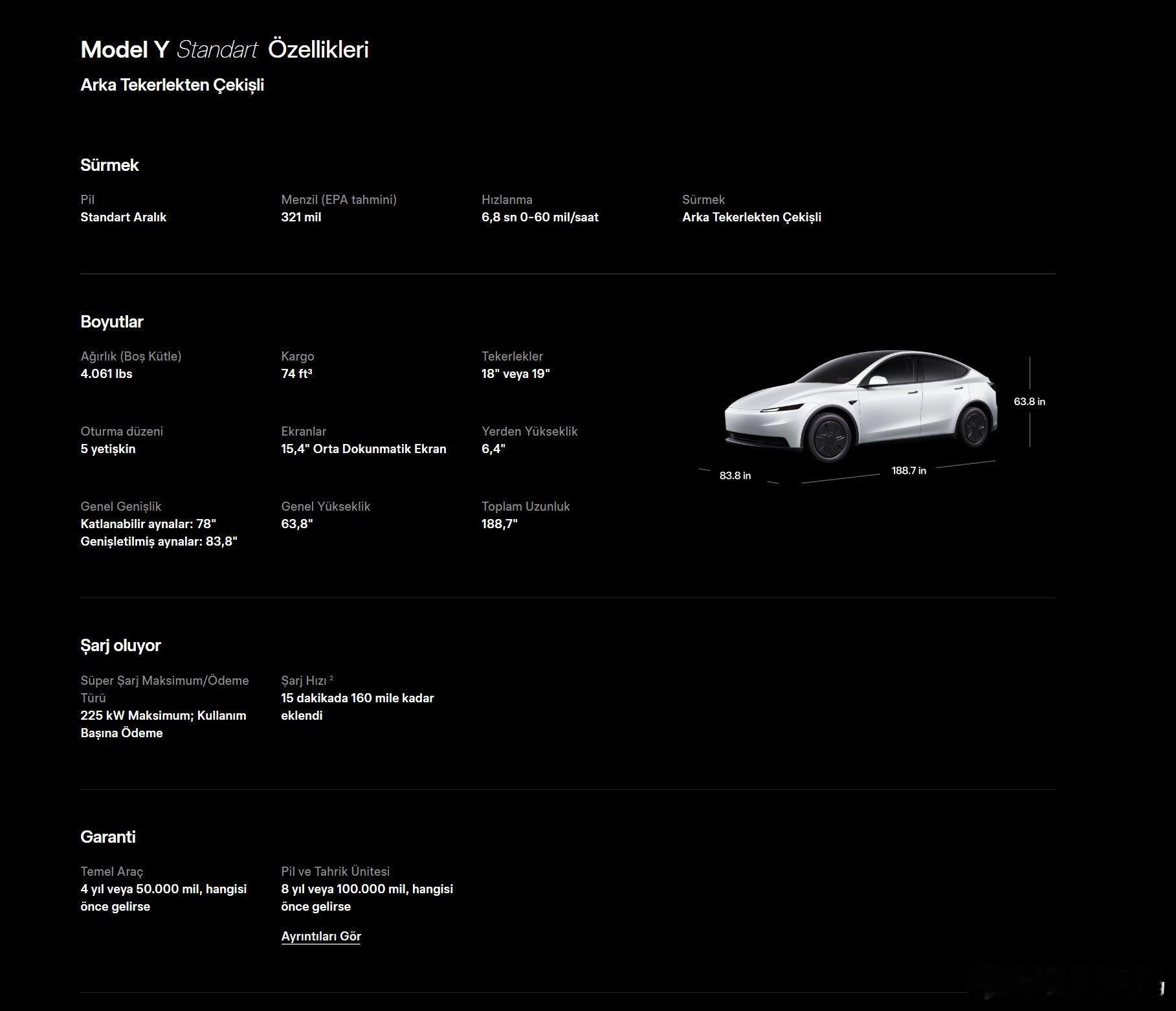Viewport: 1176px width, 1011px height.
Task: Select the Kargo label
Action: [x=298, y=356]
